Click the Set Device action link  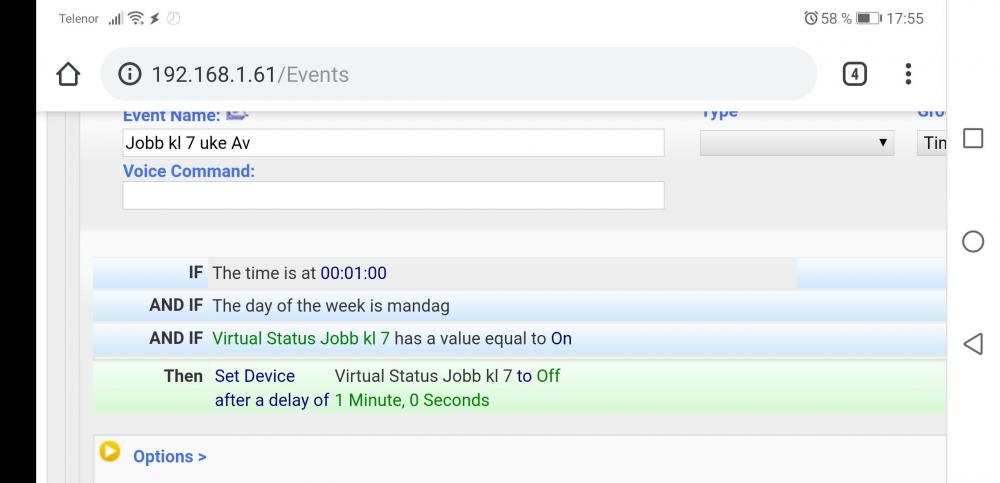[x=255, y=376]
